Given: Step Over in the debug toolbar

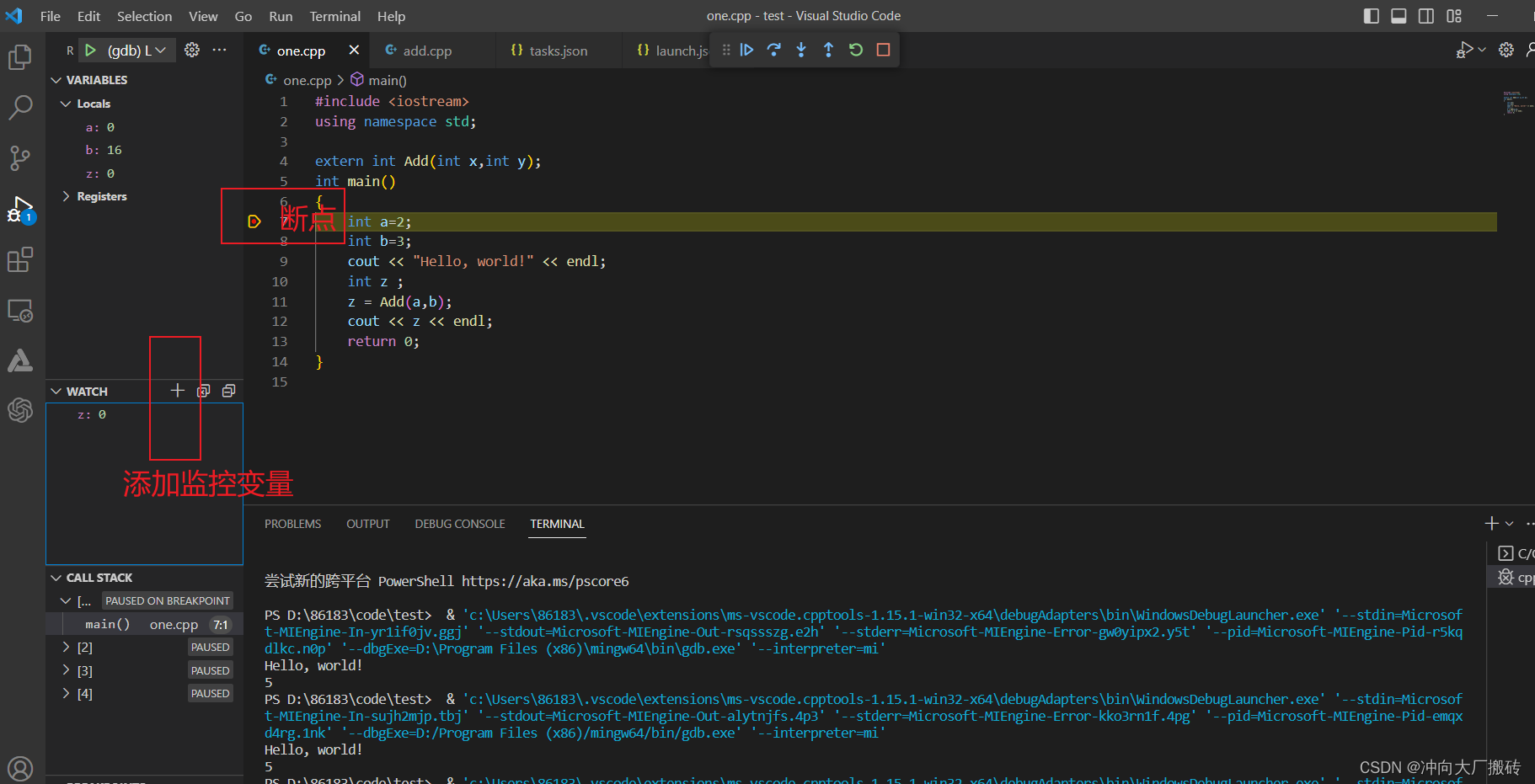Looking at the screenshot, I should 774,50.
